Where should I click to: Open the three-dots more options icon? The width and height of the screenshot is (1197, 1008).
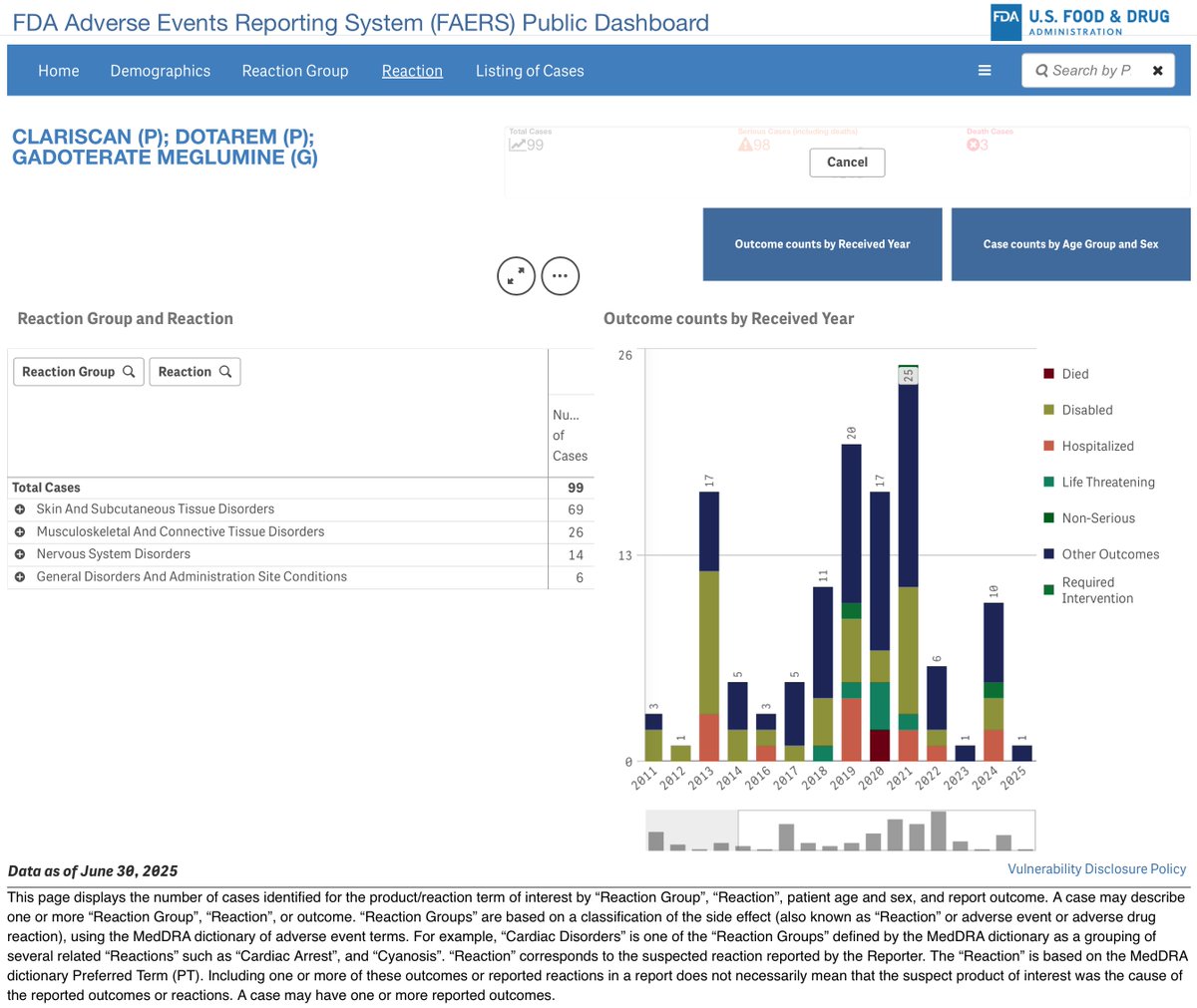click(x=560, y=276)
